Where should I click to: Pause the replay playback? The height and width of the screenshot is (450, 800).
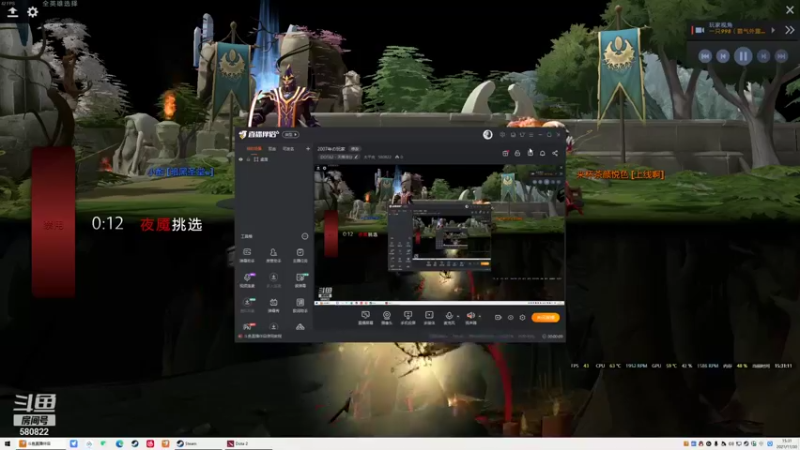coord(743,56)
